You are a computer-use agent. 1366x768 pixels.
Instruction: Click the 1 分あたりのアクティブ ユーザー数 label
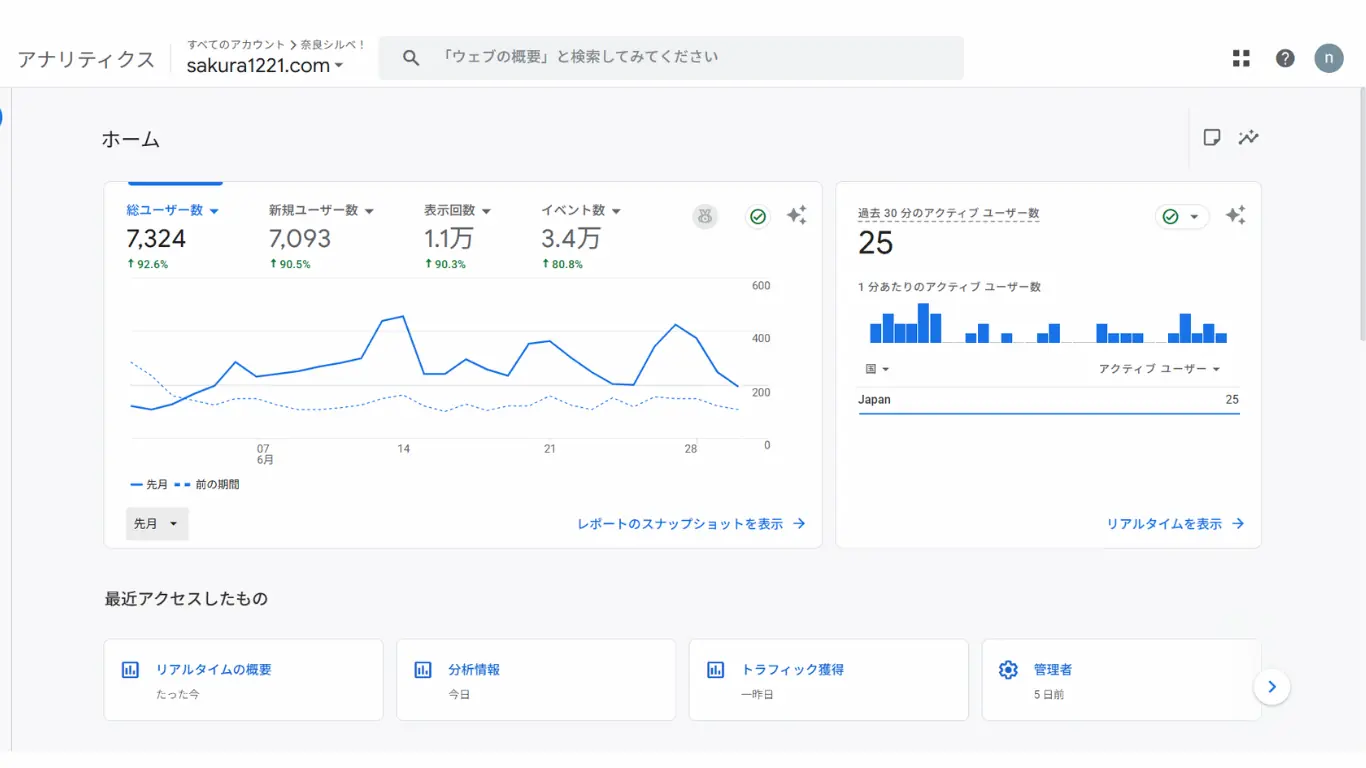[950, 287]
